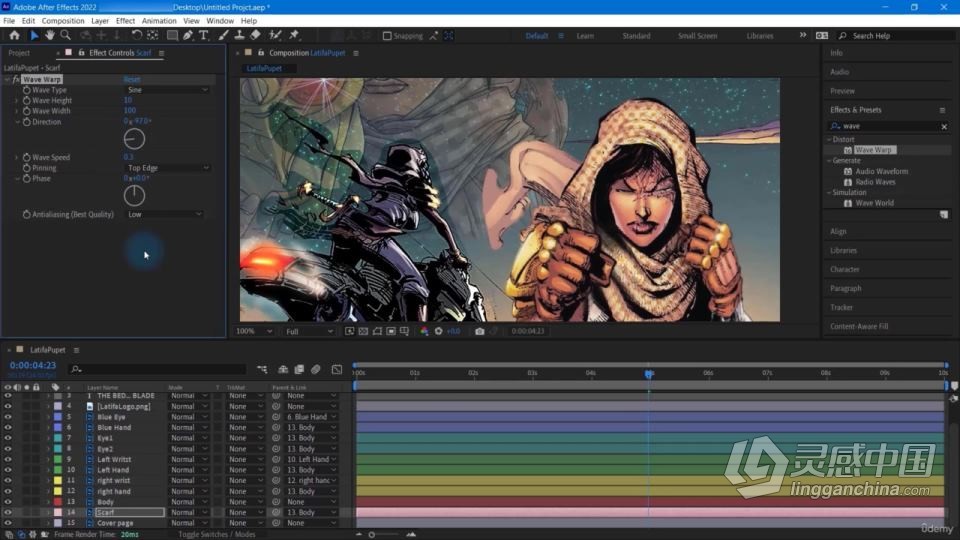The image size is (960, 540).
Task: Open the Preview panel
Action: (842, 91)
